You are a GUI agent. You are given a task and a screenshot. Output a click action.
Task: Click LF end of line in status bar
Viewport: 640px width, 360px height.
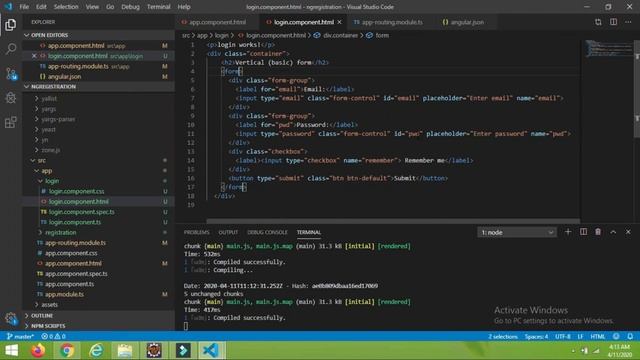pyautogui.click(x=580, y=336)
